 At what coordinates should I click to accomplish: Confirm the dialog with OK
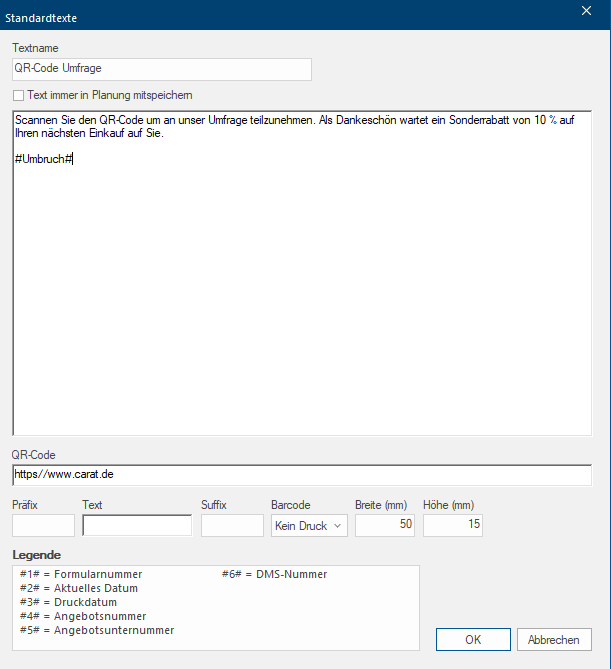[x=473, y=639]
